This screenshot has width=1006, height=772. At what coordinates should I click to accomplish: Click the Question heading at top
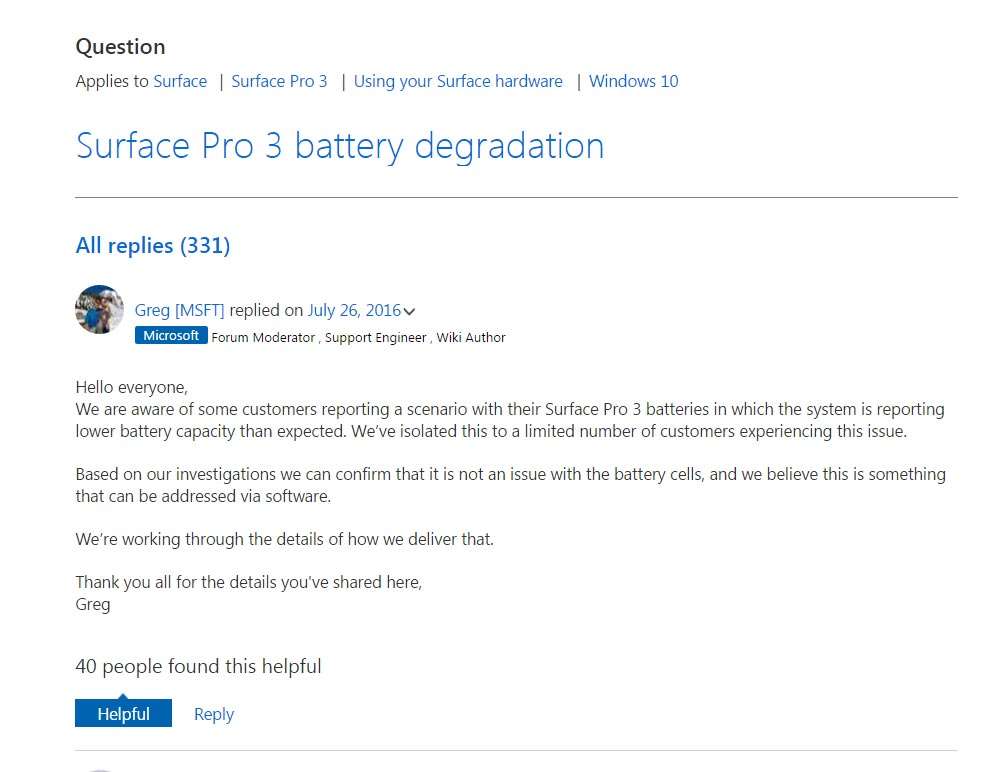(x=120, y=47)
